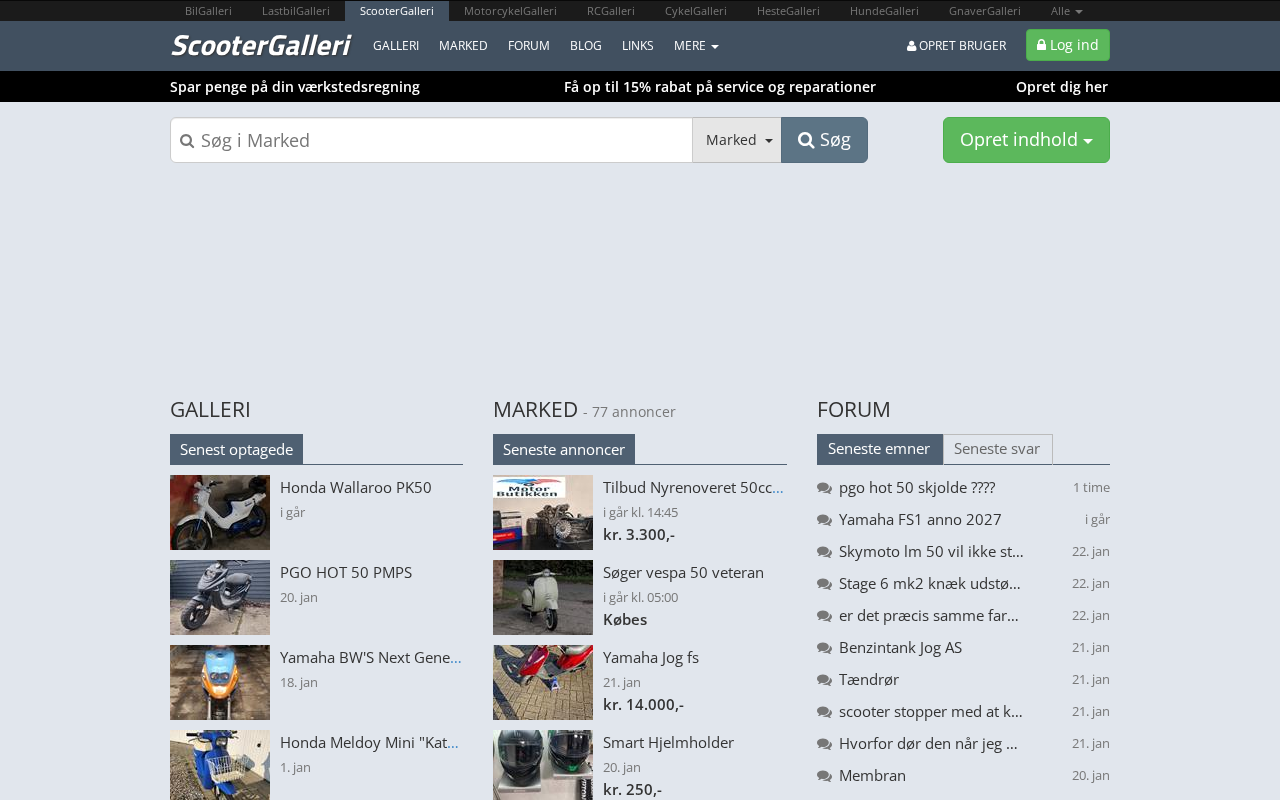Image resolution: width=1280 pixels, height=800 pixels.
Task: Open Smart Hjelmholder ad thumbnail
Action: click(543, 765)
